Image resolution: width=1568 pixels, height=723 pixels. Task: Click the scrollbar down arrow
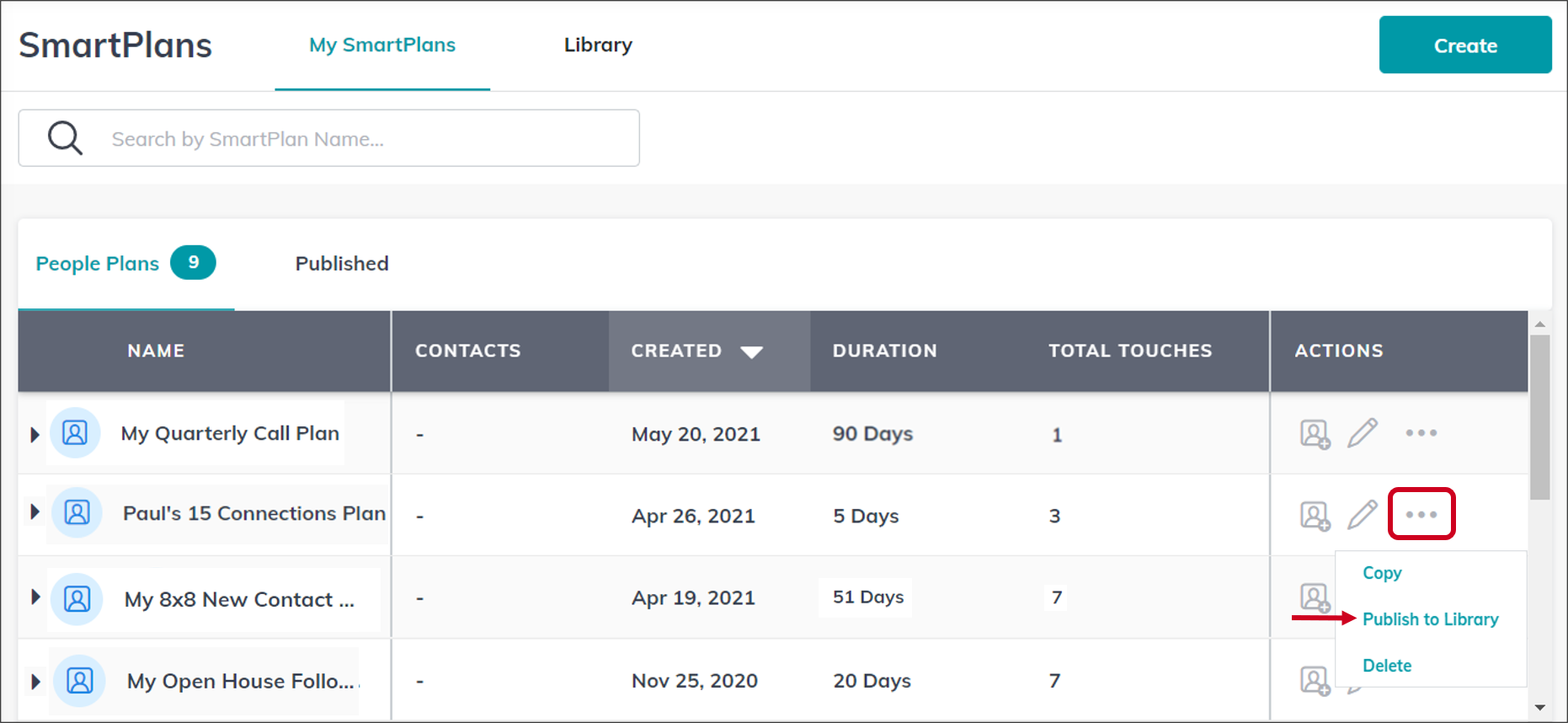[1540, 708]
